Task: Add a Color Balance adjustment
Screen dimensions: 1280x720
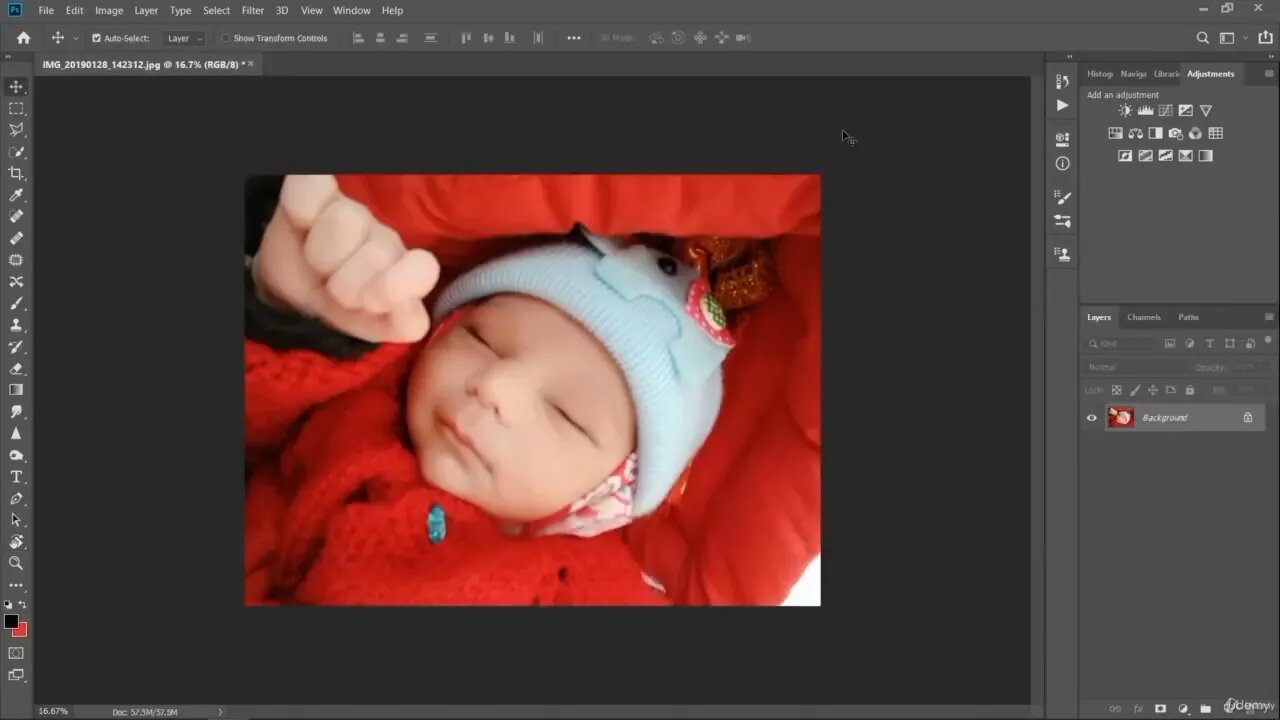Action: pos(1135,133)
